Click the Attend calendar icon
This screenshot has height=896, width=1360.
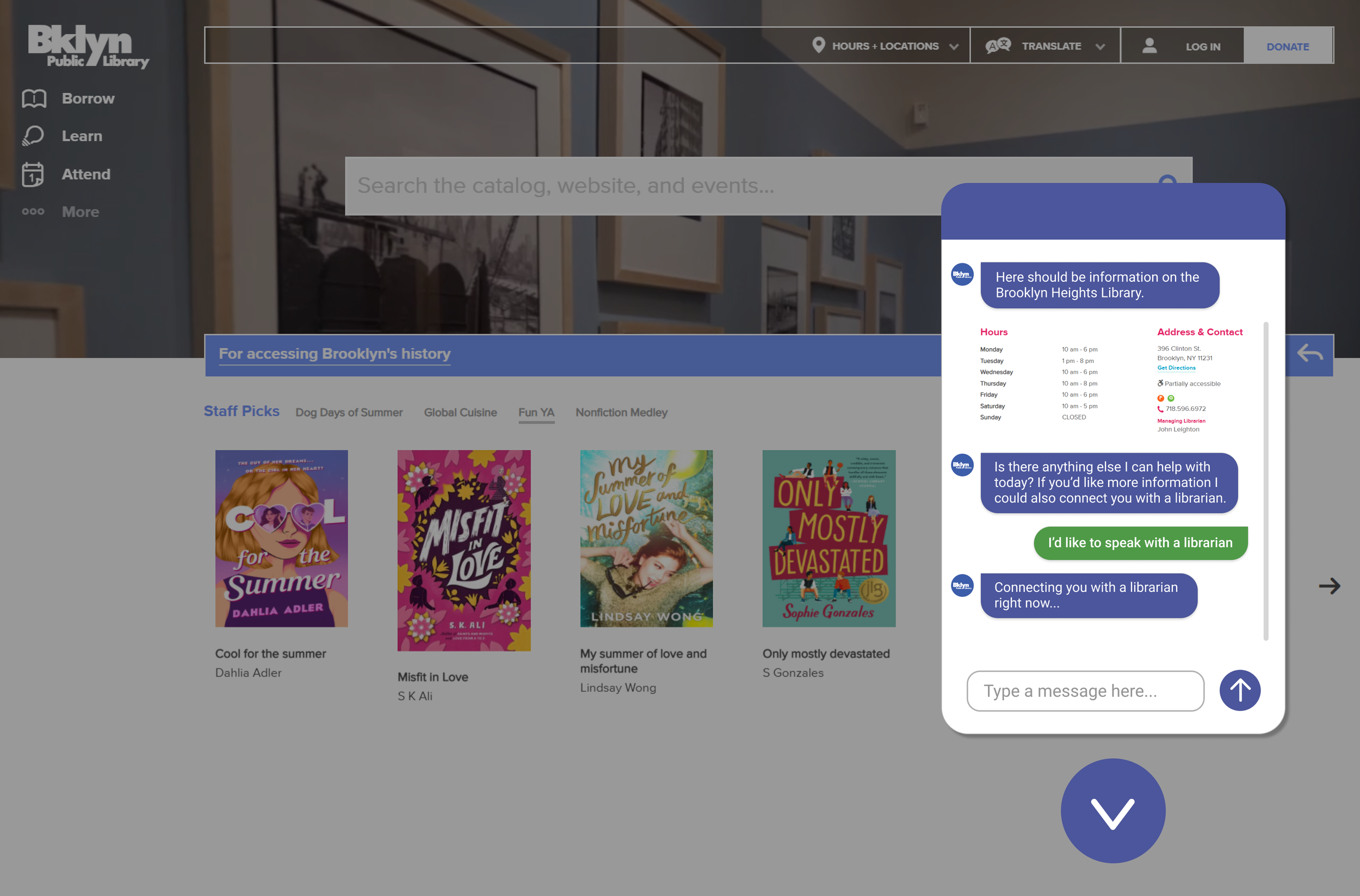pos(33,174)
